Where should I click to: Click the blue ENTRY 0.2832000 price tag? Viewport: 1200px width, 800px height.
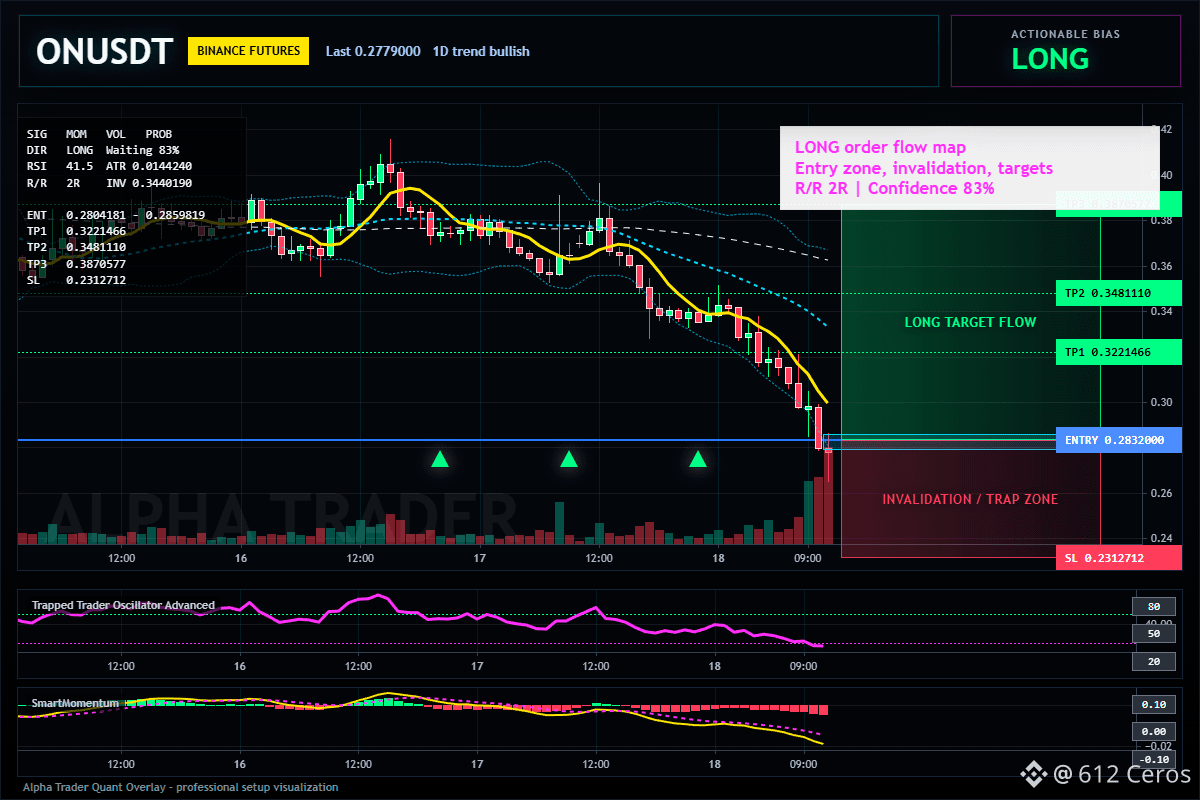tap(1118, 440)
